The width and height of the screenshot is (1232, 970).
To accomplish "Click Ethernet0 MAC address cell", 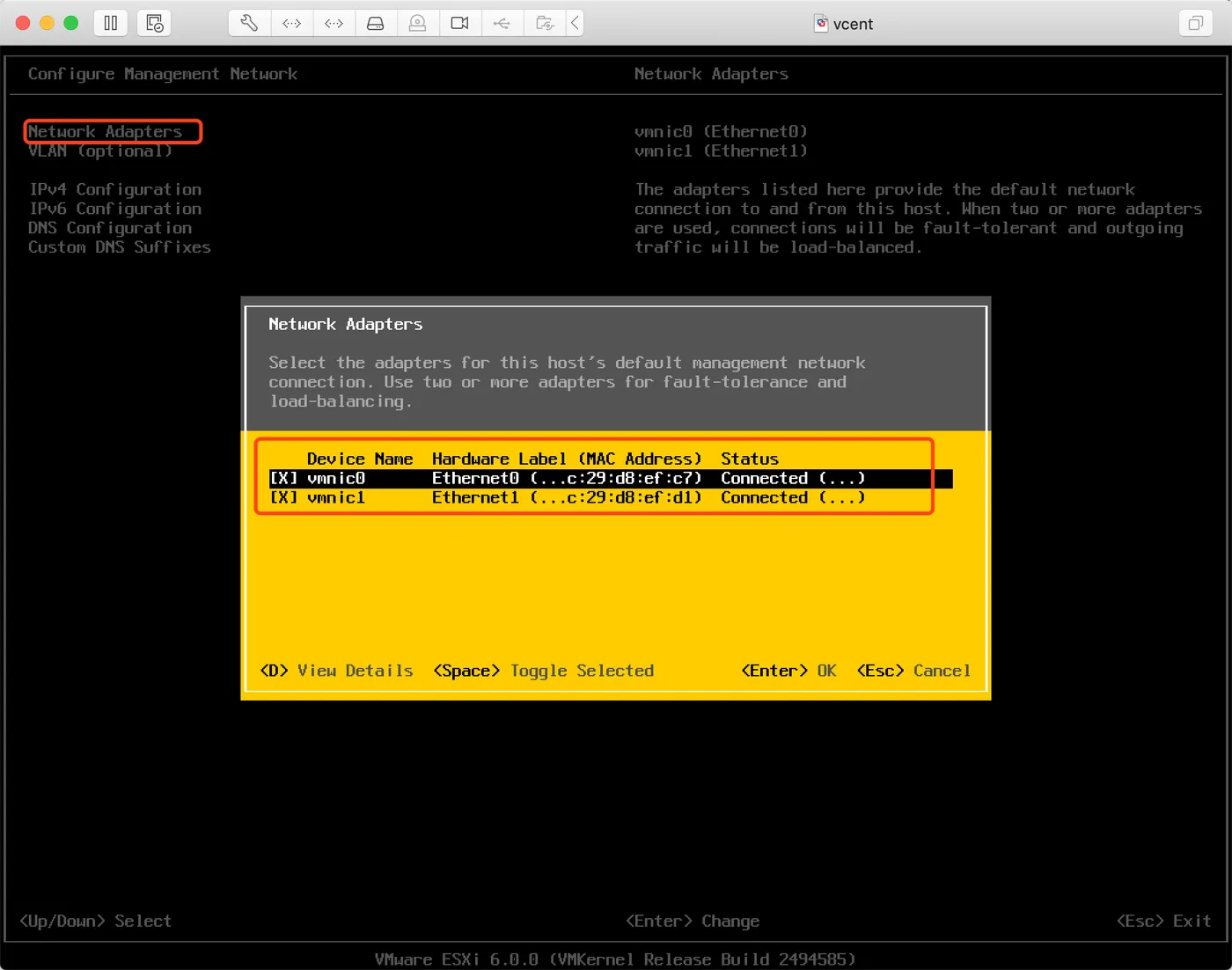I will pyautogui.click(x=567, y=478).
